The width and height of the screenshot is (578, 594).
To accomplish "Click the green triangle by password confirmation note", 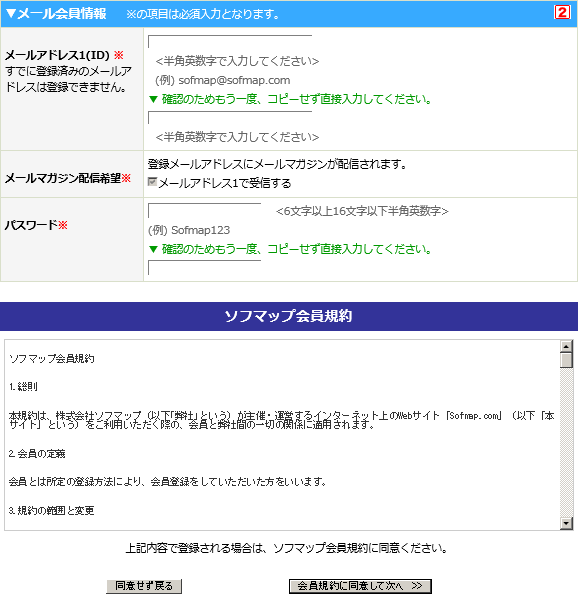I will click(153, 249).
